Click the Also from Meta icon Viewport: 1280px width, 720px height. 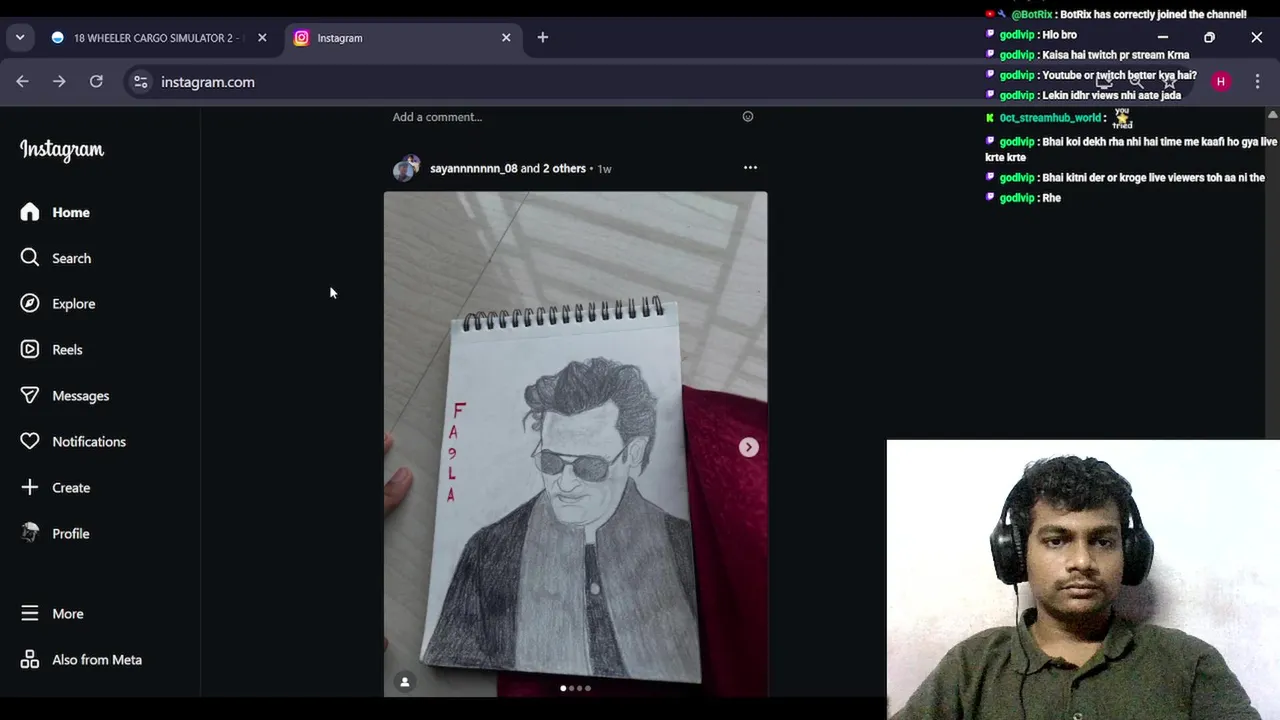coord(30,660)
